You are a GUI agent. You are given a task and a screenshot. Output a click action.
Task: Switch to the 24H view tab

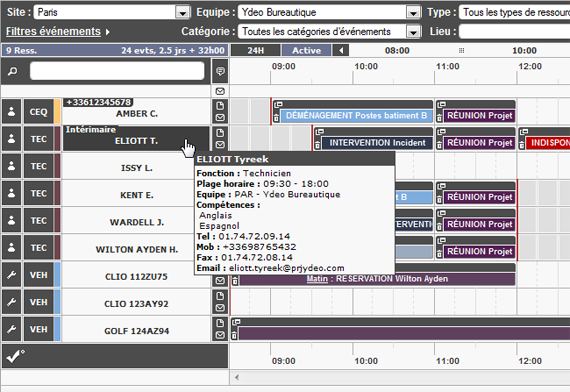[x=256, y=50]
